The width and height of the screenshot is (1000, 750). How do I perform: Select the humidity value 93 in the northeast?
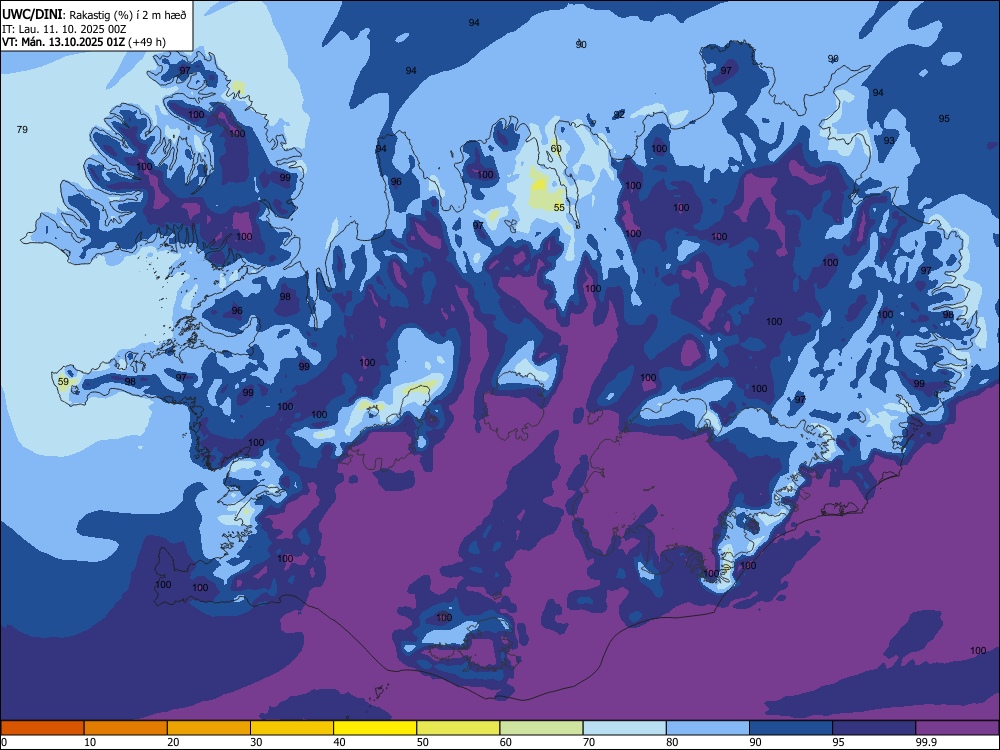tap(889, 140)
